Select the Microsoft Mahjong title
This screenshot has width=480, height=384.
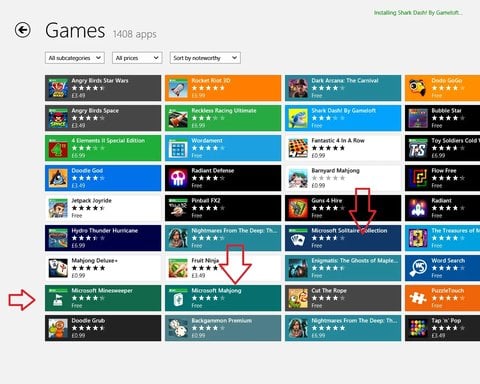coord(216,290)
